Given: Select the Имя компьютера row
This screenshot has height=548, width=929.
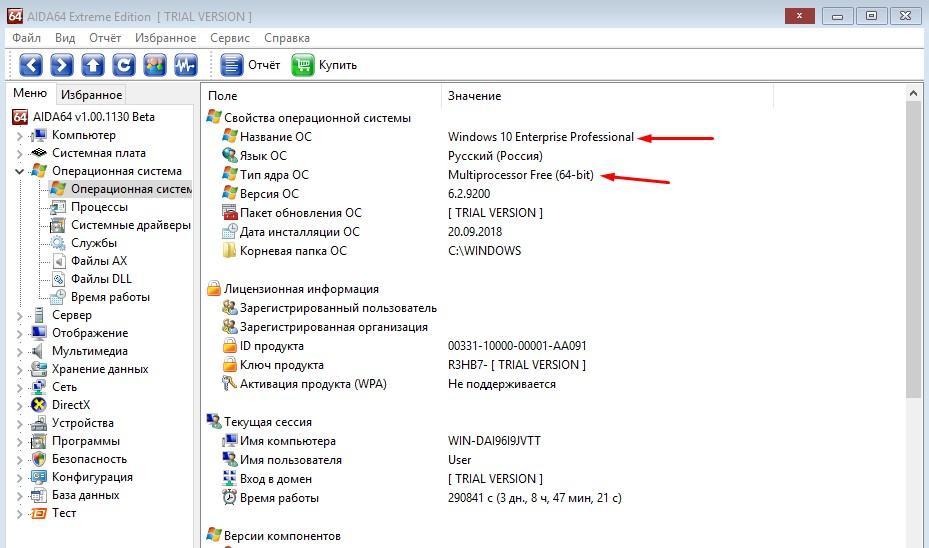Looking at the screenshot, I should point(381,441).
